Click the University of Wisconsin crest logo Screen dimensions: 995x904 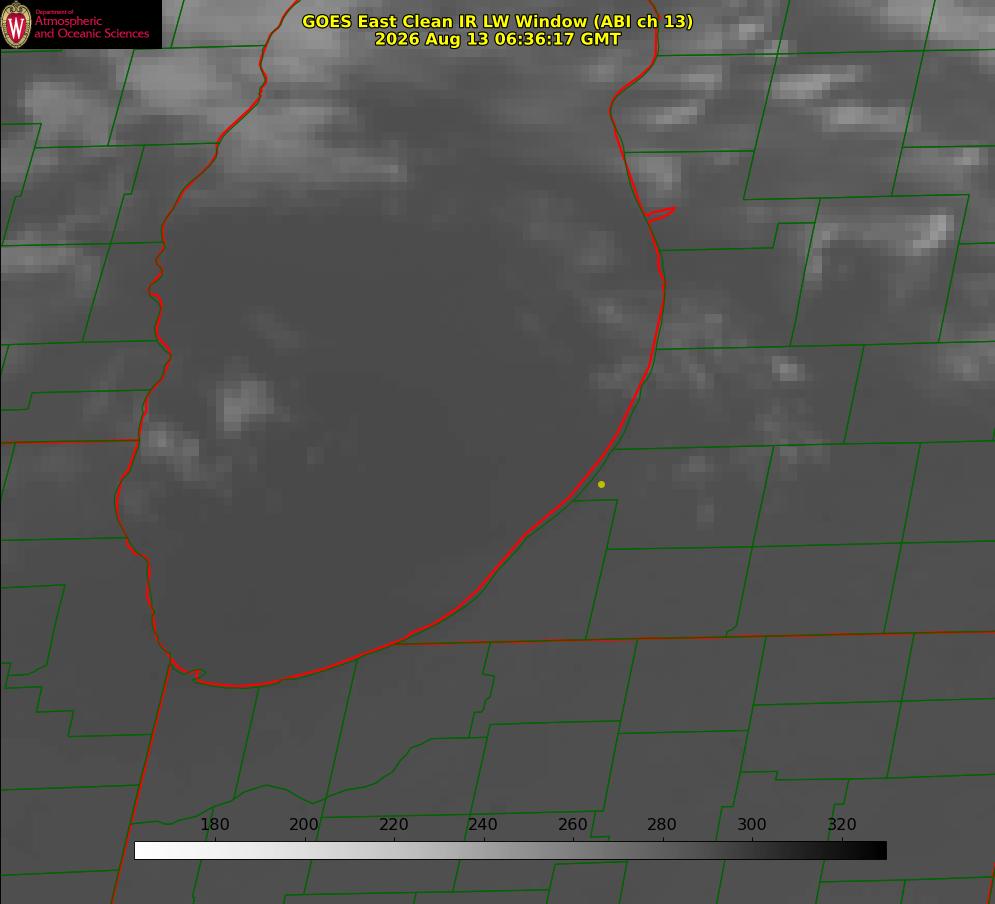click(16, 24)
